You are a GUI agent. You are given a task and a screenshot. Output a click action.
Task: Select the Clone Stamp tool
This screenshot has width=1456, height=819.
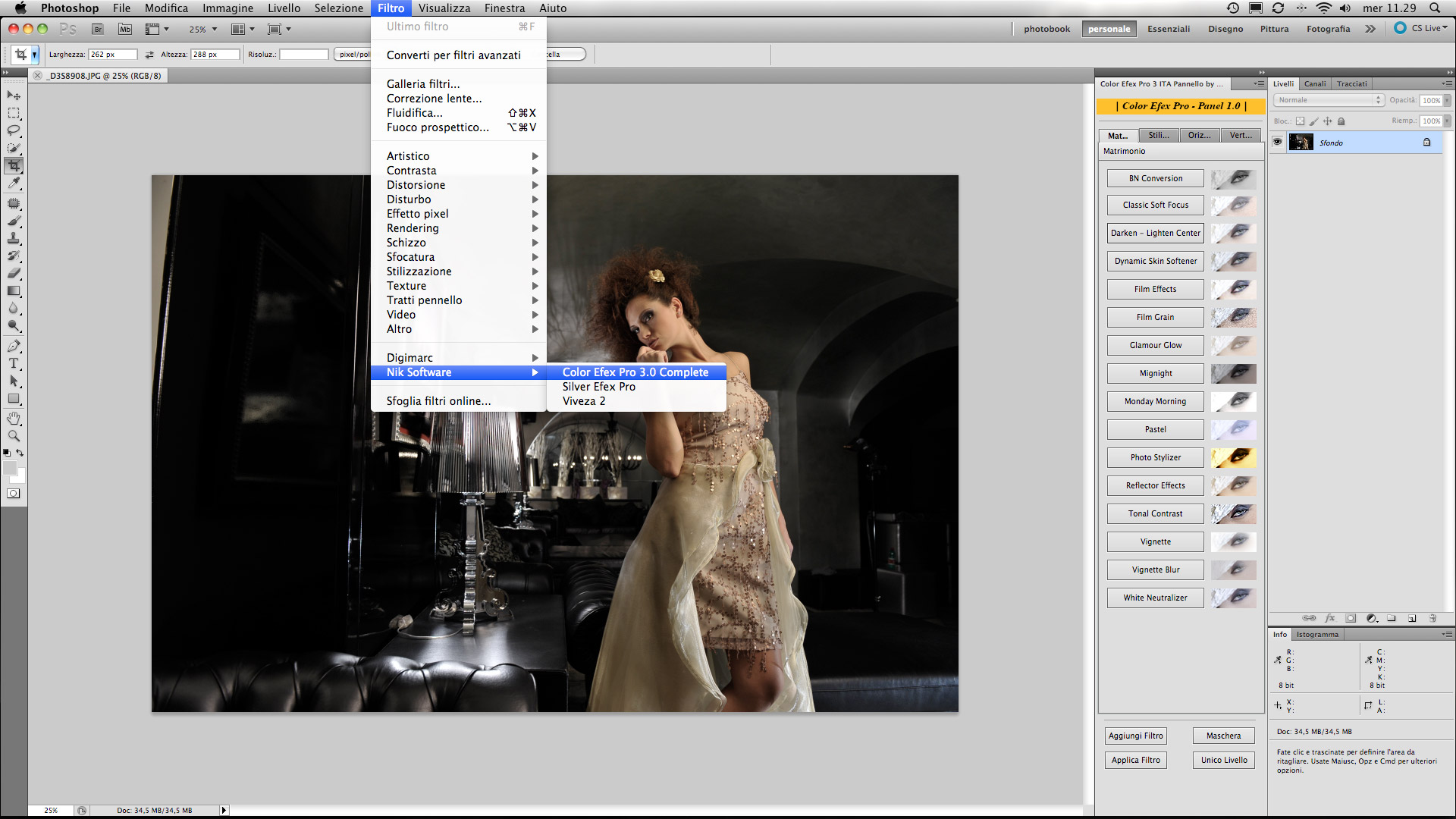coord(14,238)
